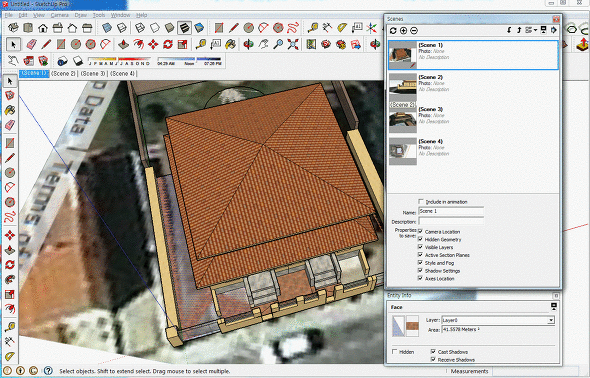590x378 pixels.
Task: Uncheck Style and Fog property
Action: point(420,263)
